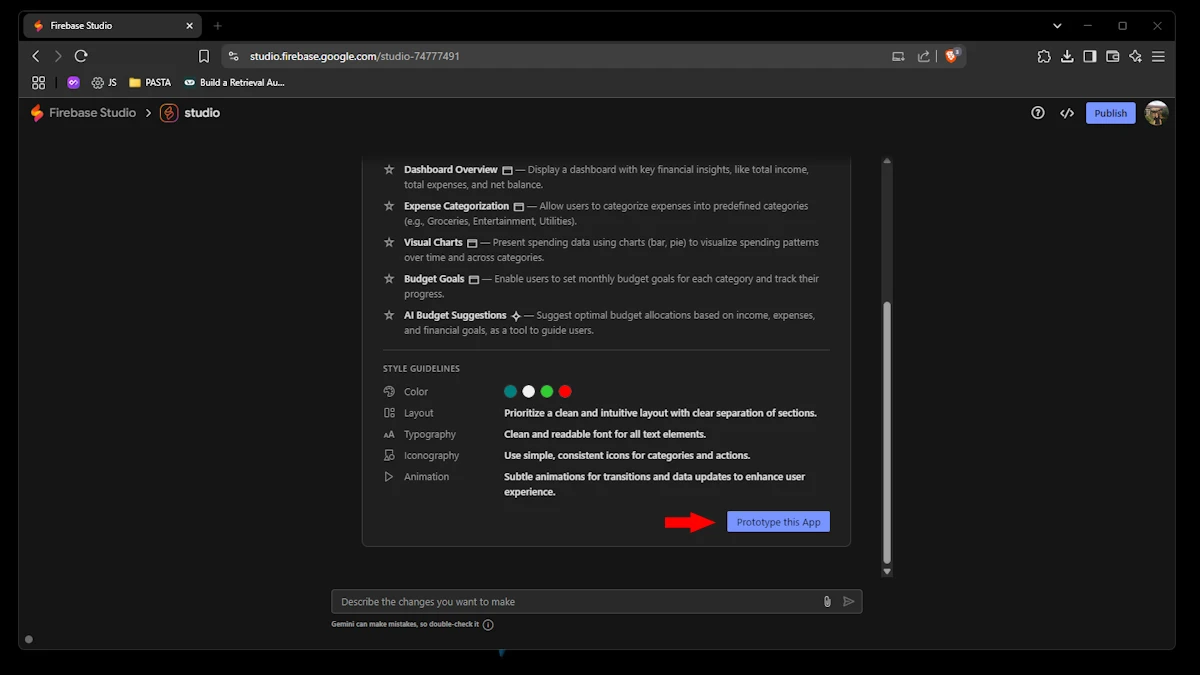Switch to code view using the </> icon

(x=1067, y=113)
